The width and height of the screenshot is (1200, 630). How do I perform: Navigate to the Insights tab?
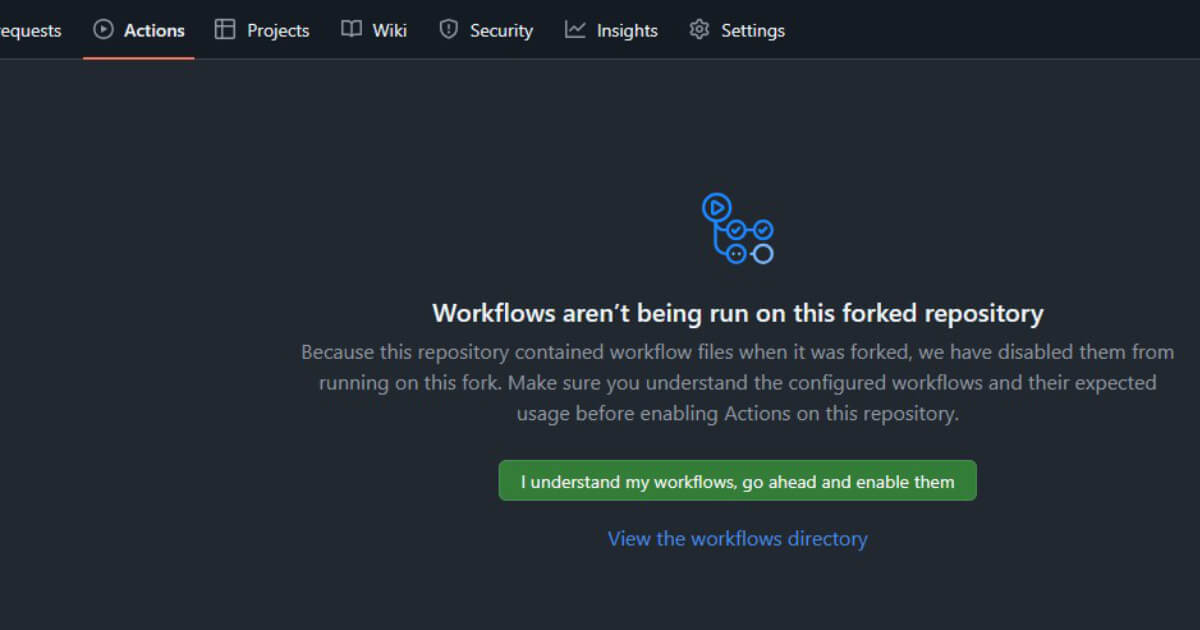click(x=627, y=31)
